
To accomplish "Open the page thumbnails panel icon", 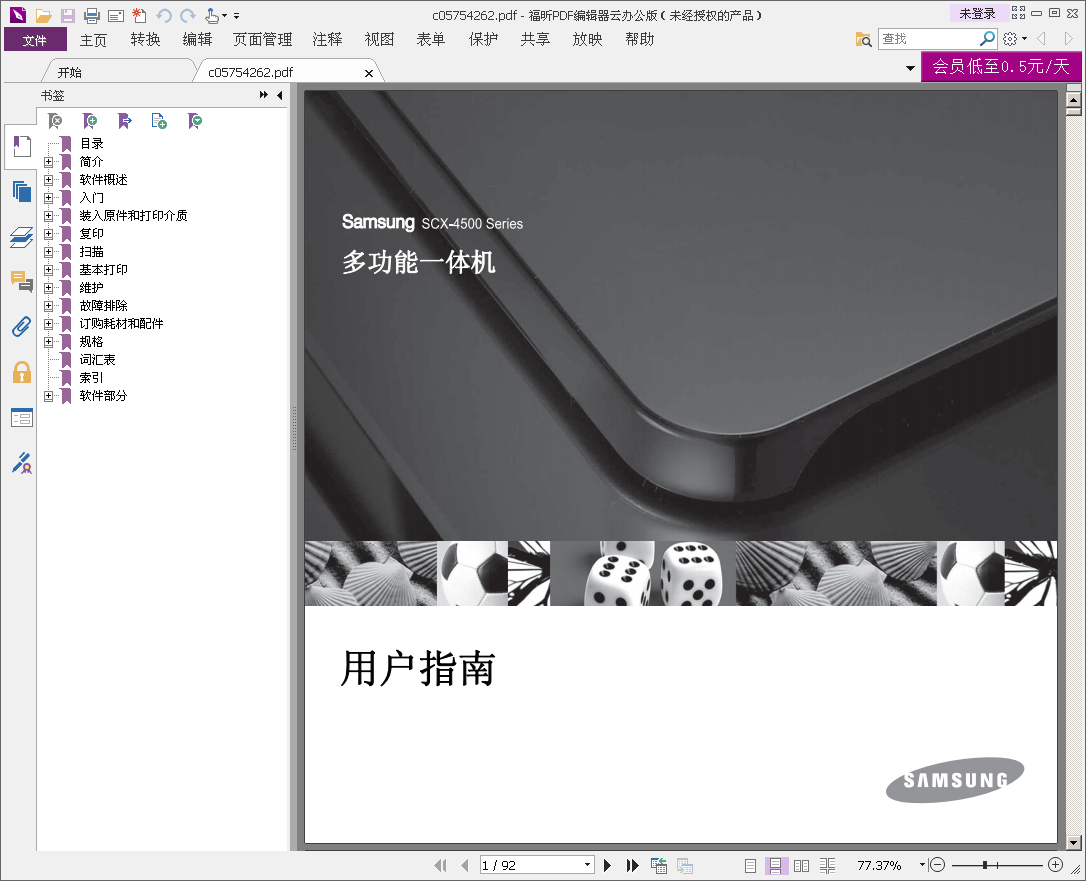I will pyautogui.click(x=21, y=191).
